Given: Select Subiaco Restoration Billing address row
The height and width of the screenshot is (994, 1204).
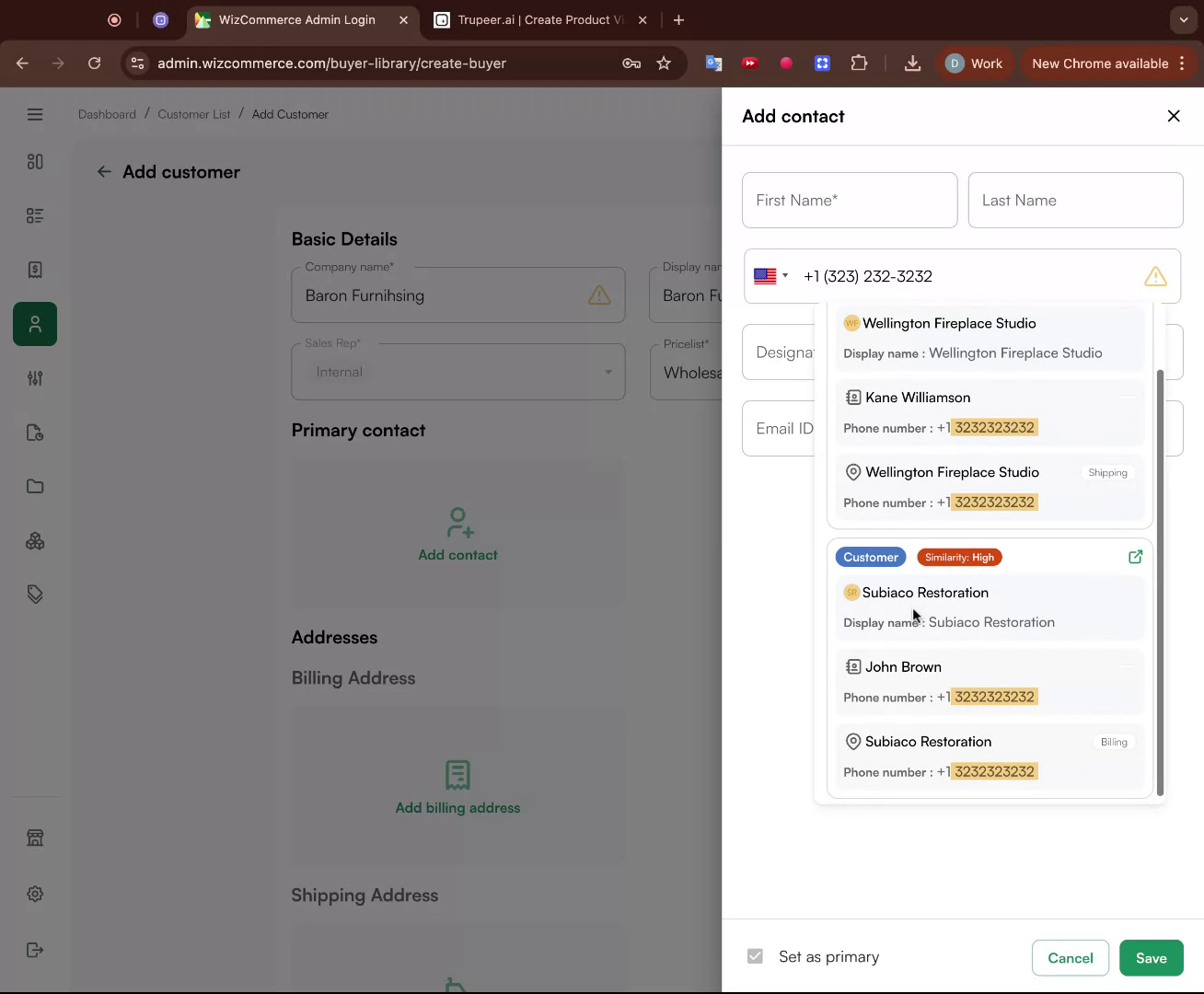Looking at the screenshot, I should (x=990, y=757).
